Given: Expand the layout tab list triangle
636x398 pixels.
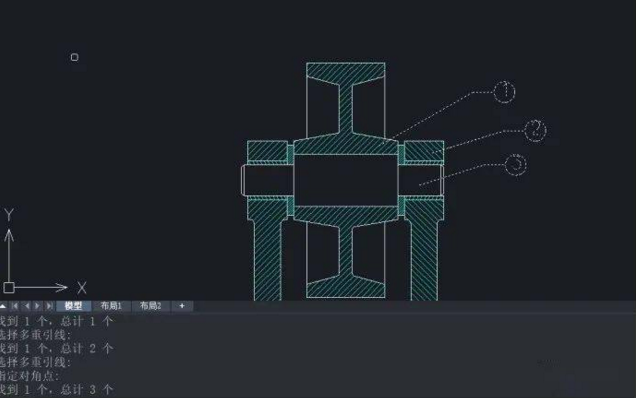Looking at the screenshot, I should [x=3, y=306].
